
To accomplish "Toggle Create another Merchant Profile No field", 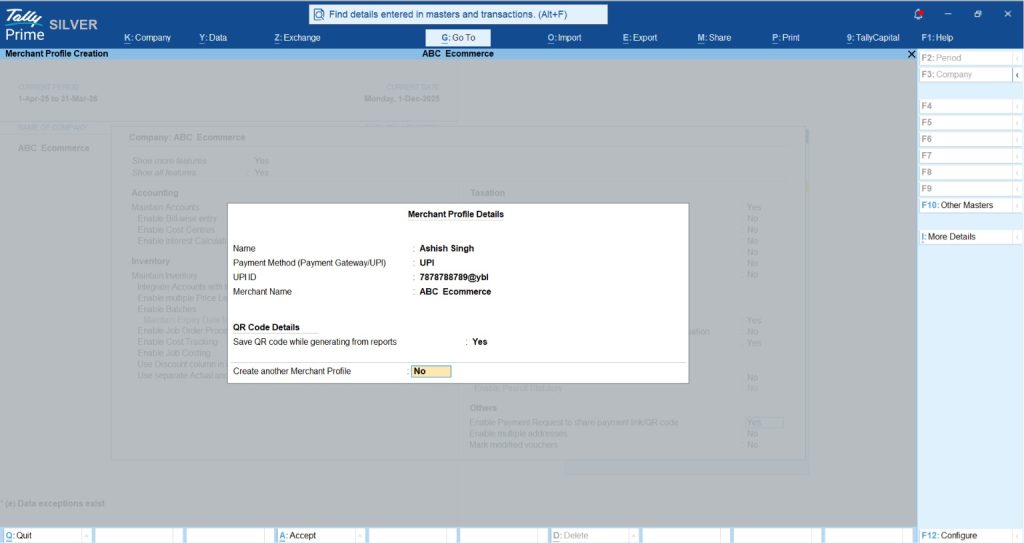I will tap(431, 371).
